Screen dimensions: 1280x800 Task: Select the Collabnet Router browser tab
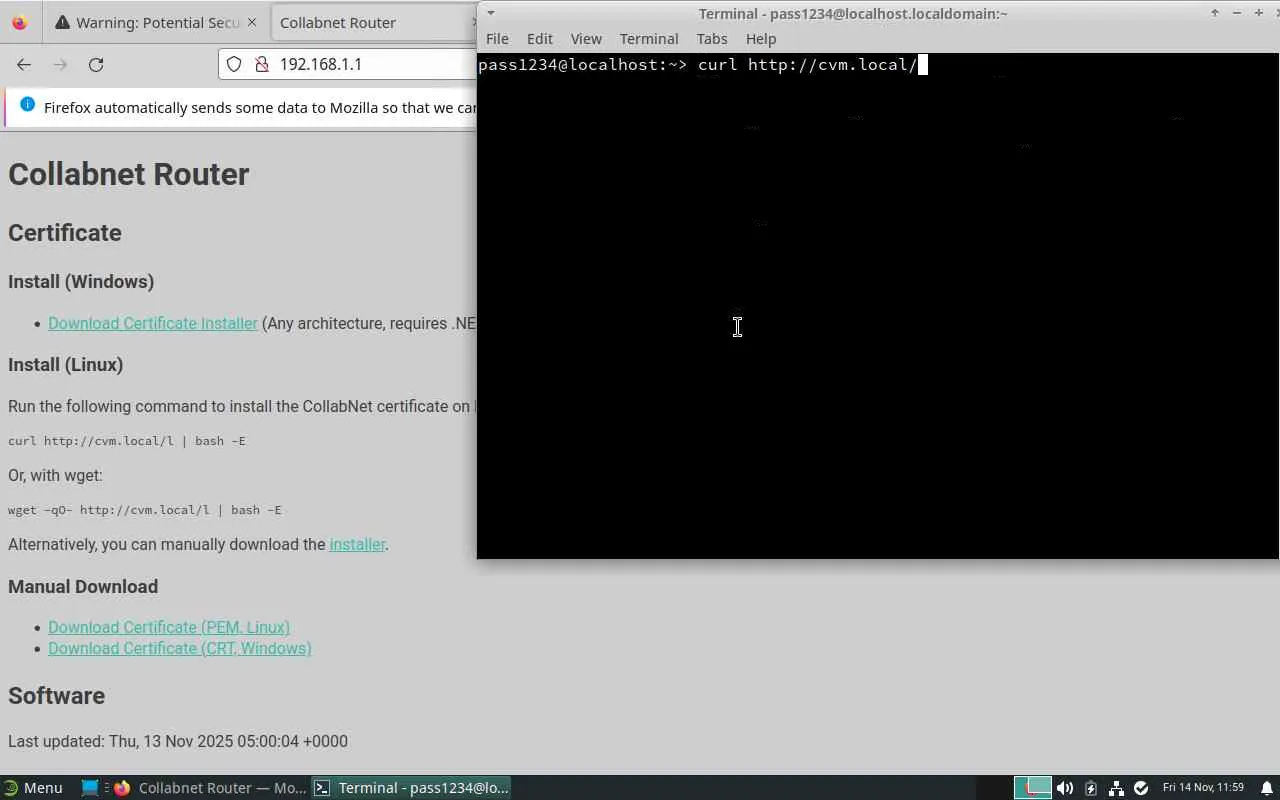(372, 22)
